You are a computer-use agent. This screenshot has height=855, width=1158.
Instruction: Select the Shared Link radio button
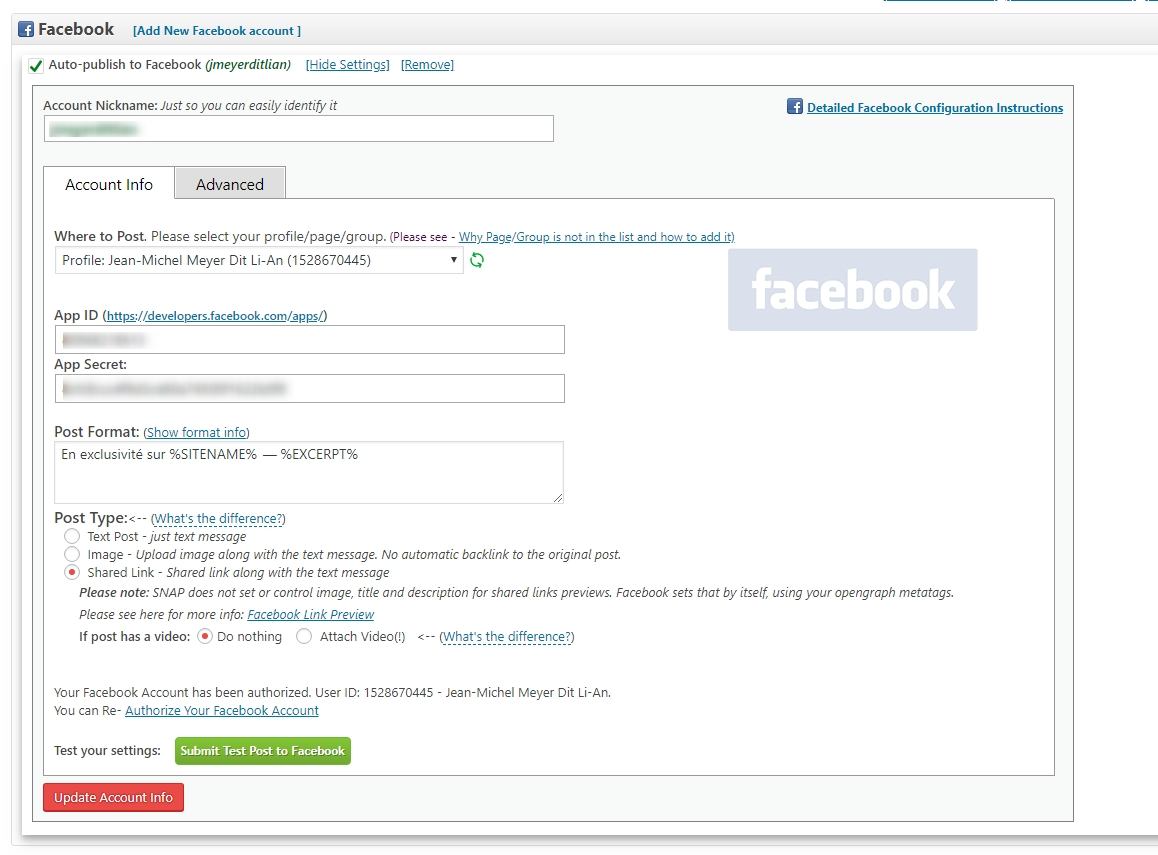point(72,572)
